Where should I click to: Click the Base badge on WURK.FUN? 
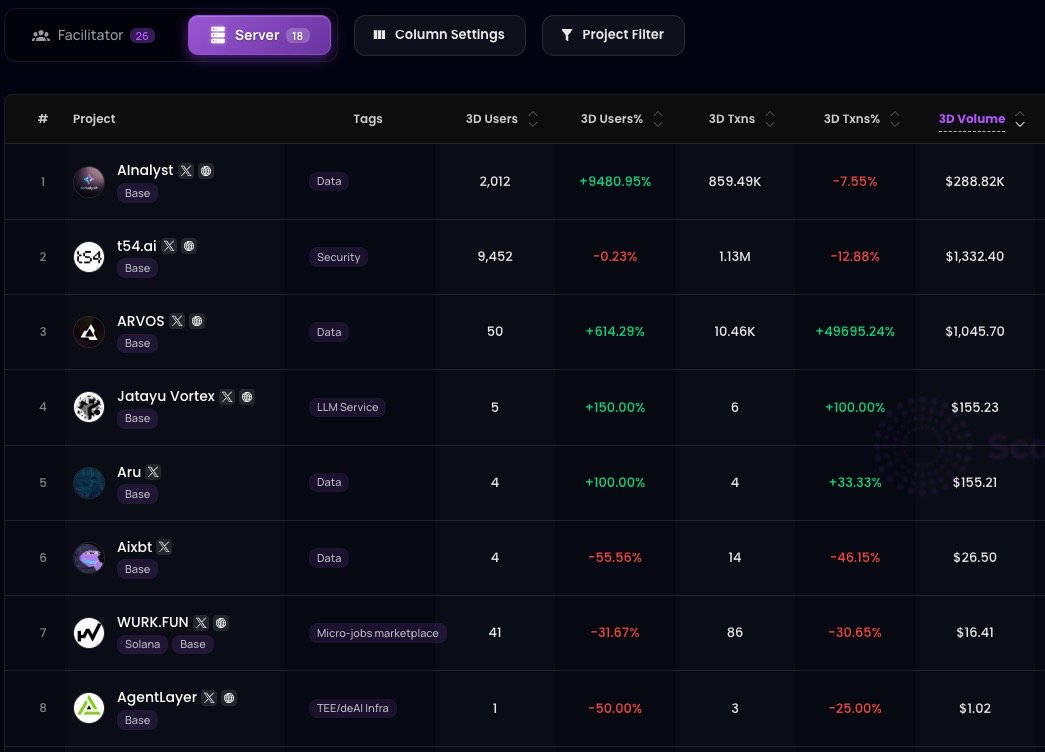(x=193, y=644)
